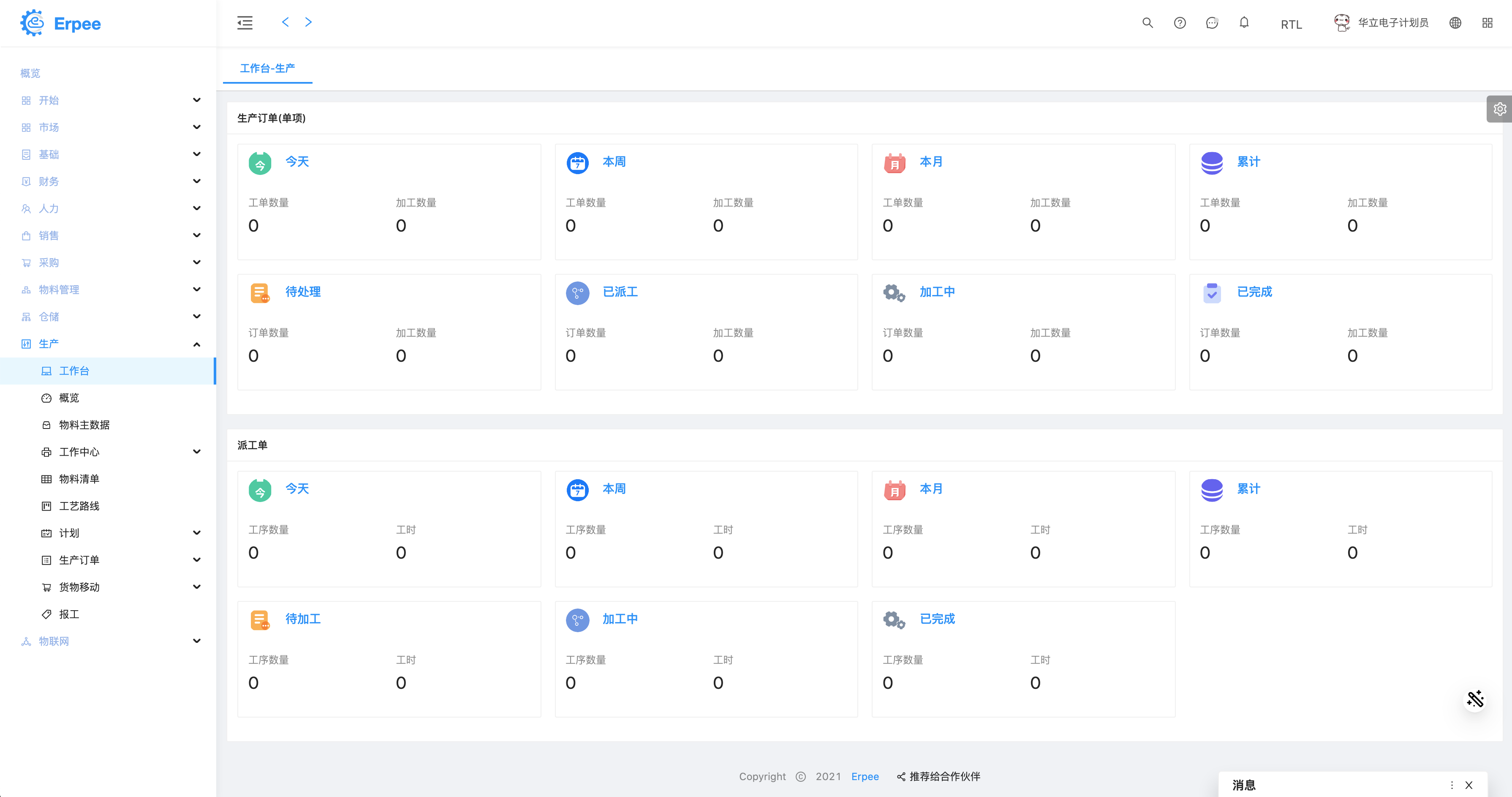Open the notifications bell
This screenshot has width=1512, height=797.
1244,23
